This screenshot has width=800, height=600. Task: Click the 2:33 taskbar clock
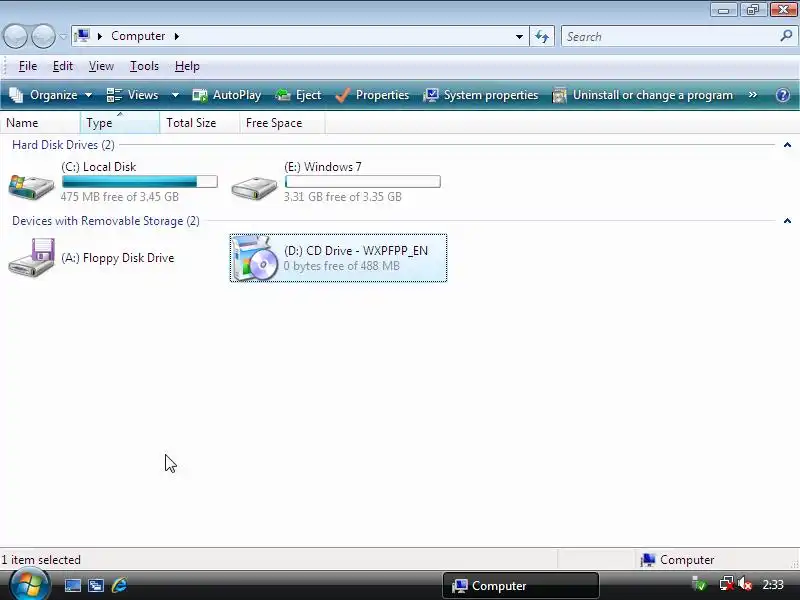[773, 585]
